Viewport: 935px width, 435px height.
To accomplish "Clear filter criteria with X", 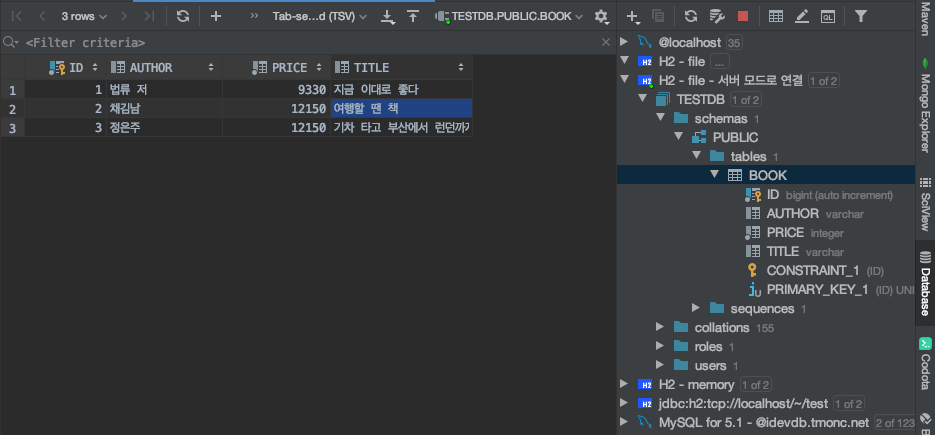I will (x=606, y=42).
